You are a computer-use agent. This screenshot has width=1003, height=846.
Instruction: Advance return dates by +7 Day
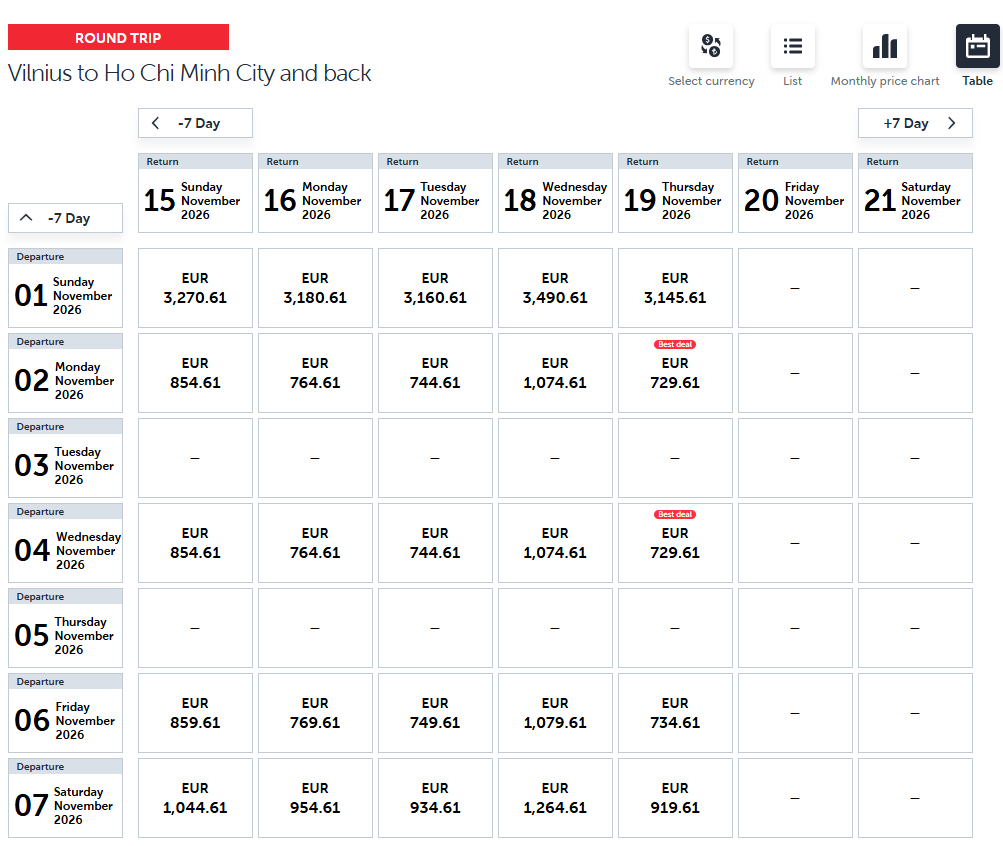[x=915, y=123]
